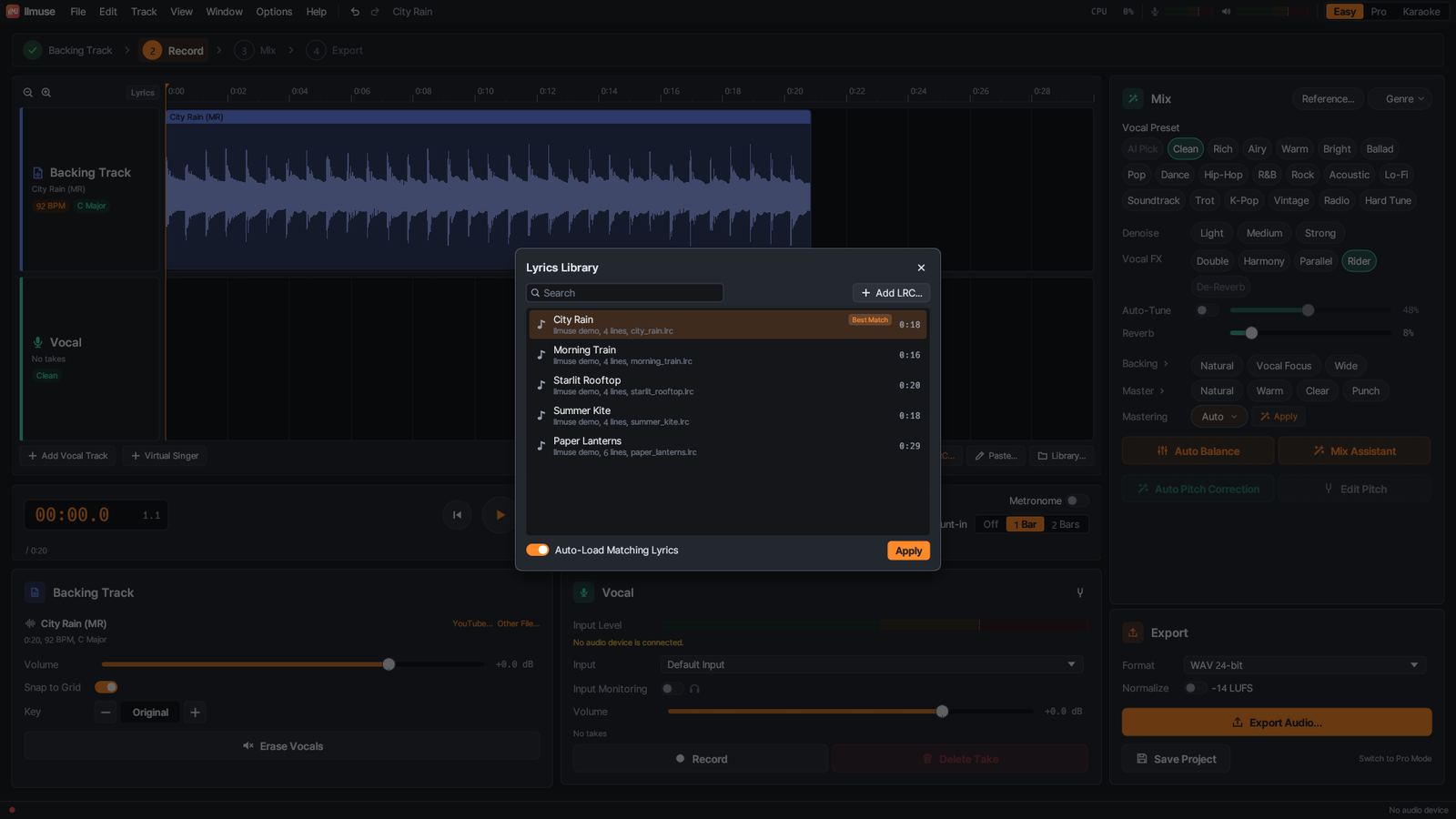Click the speaker icon in the top bar

[1226, 12]
